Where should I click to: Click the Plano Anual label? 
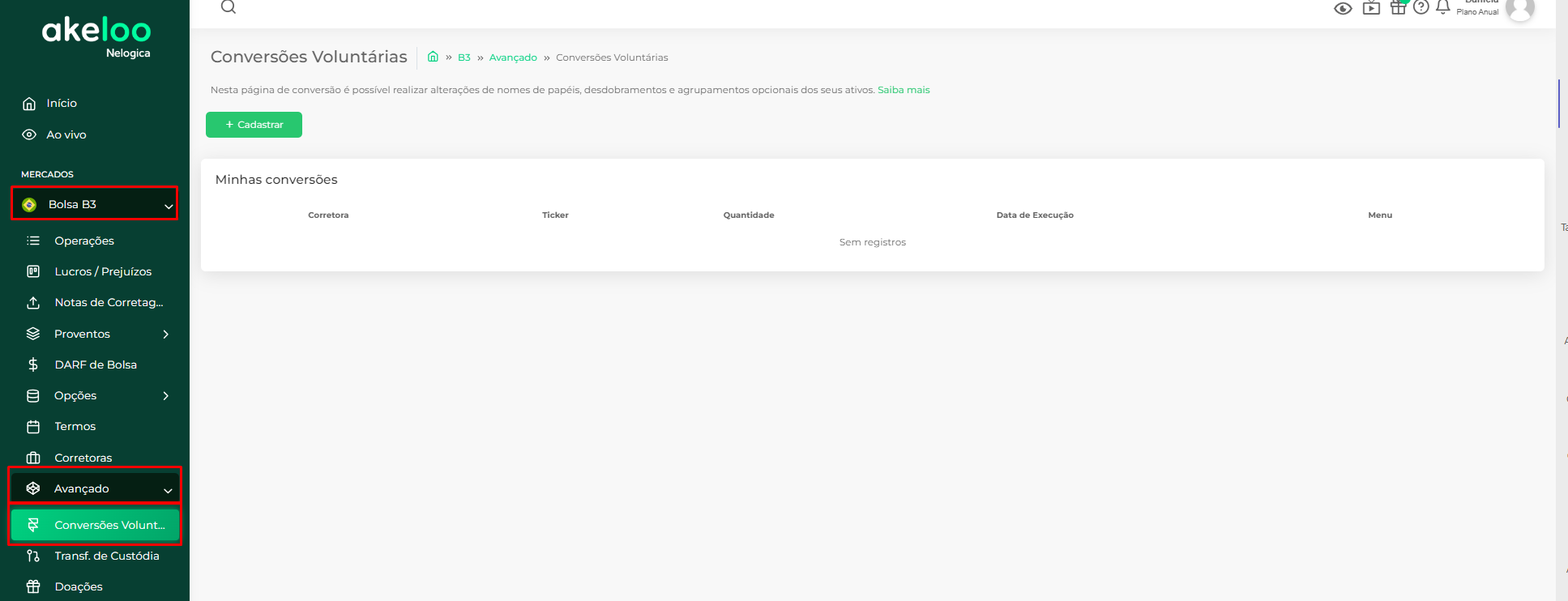[1477, 12]
